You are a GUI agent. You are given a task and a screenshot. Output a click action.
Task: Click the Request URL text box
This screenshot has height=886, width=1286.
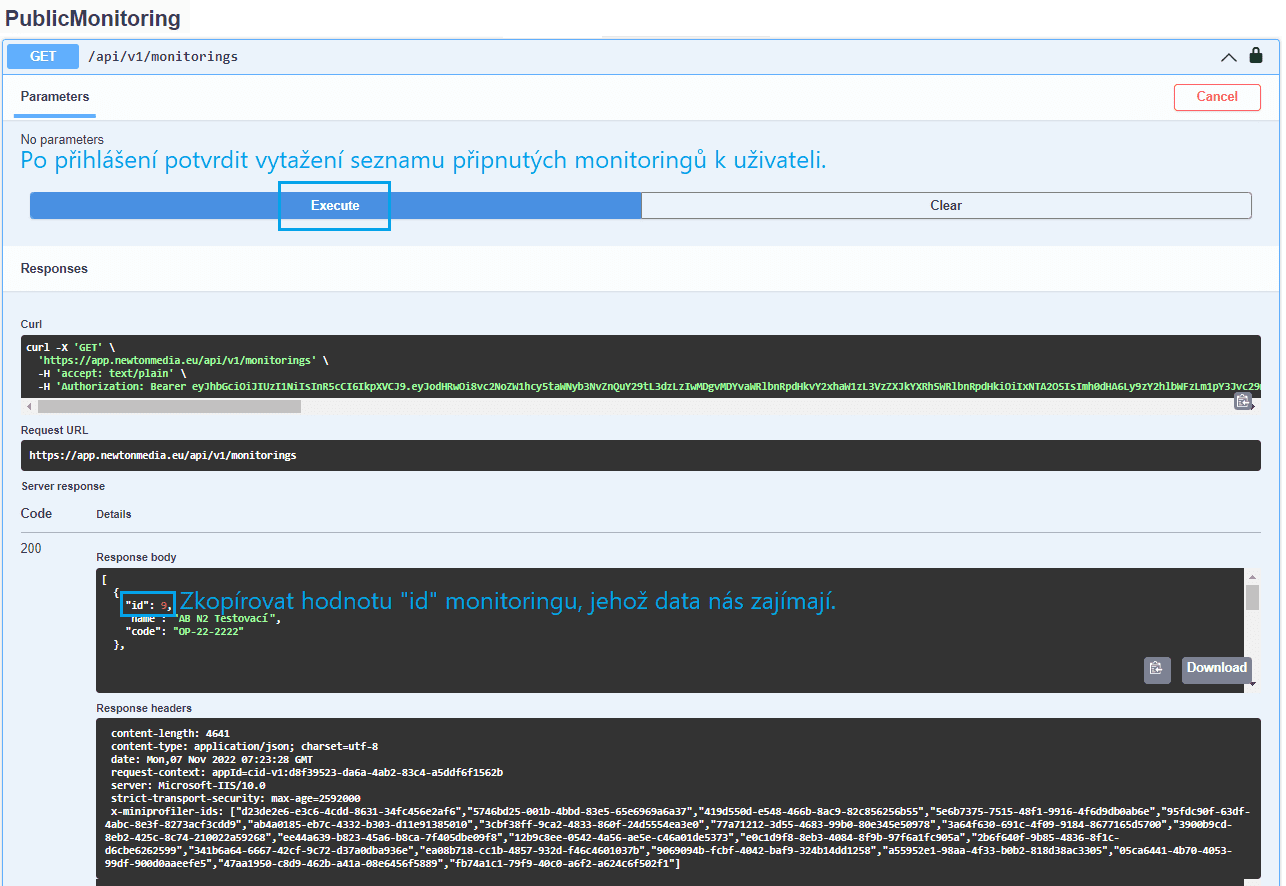point(640,455)
